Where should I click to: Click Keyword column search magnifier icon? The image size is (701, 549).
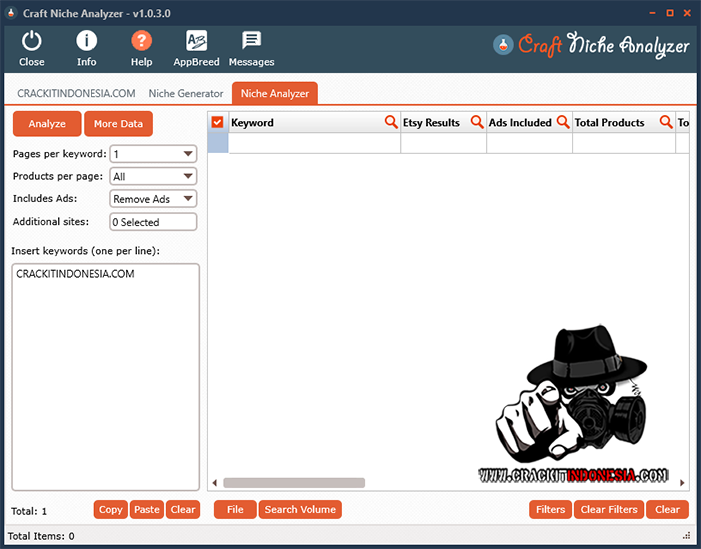[391, 122]
